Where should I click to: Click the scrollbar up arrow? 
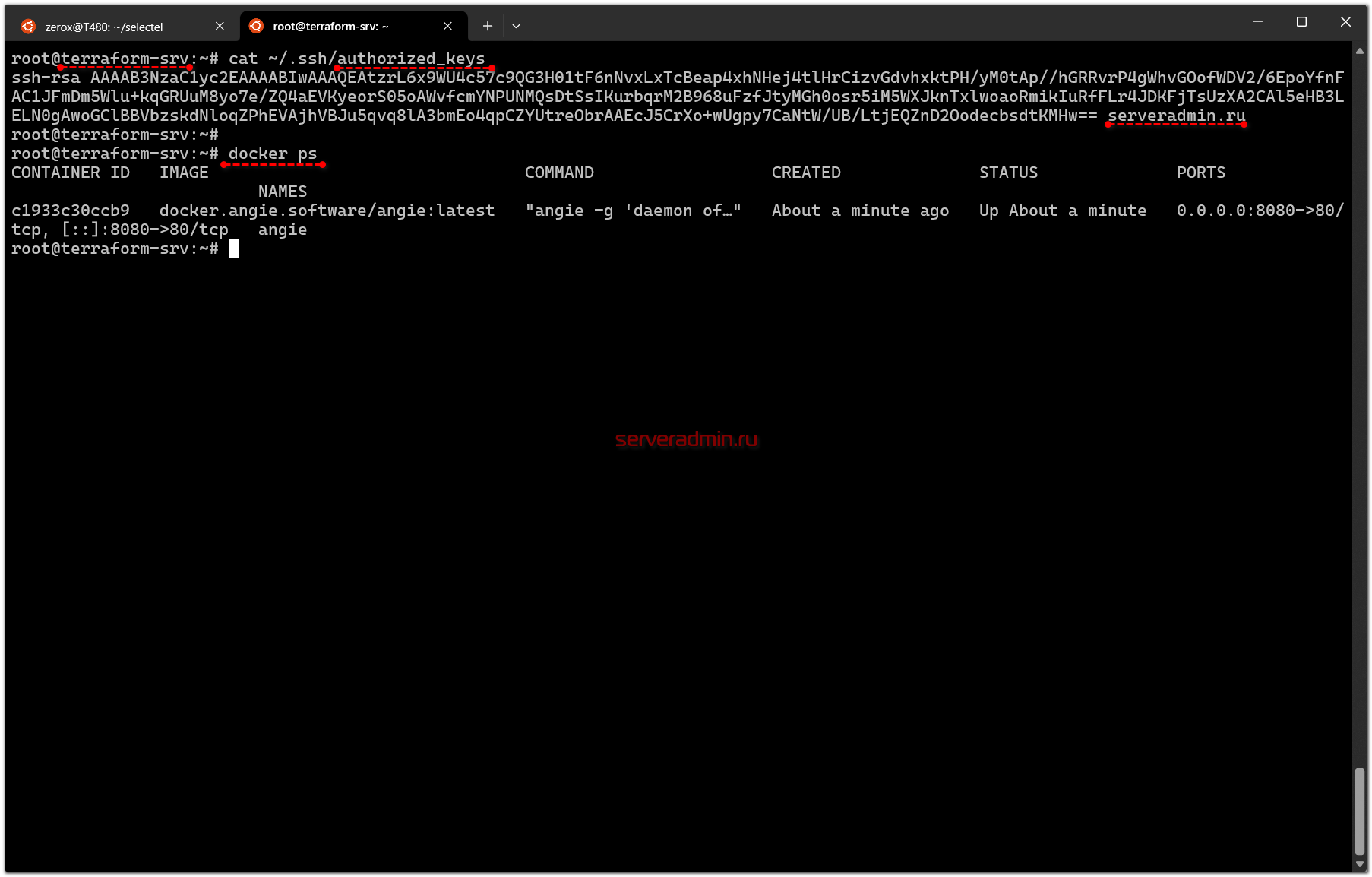(1359, 52)
